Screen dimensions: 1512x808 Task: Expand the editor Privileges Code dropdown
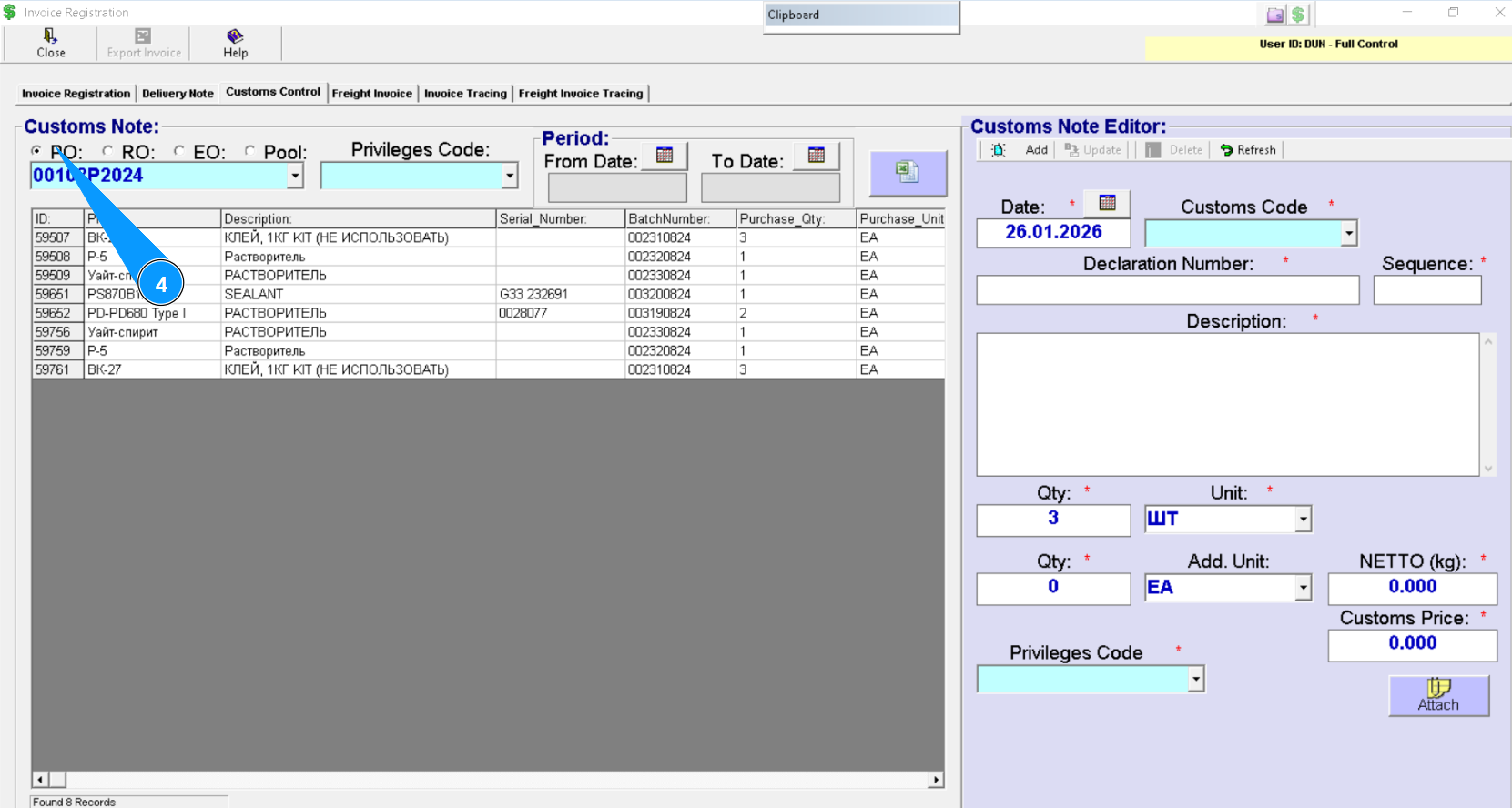tap(1196, 679)
